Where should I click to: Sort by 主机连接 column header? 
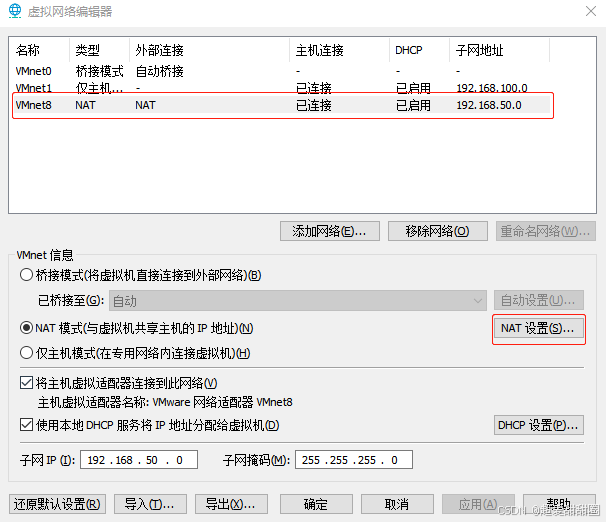click(x=339, y=50)
